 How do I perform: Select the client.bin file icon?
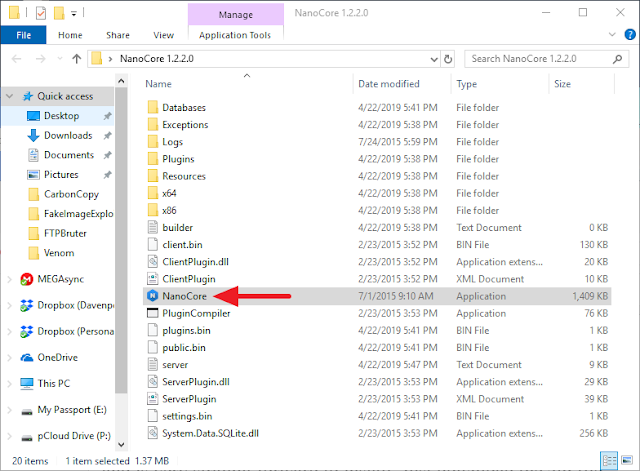[x=152, y=244]
